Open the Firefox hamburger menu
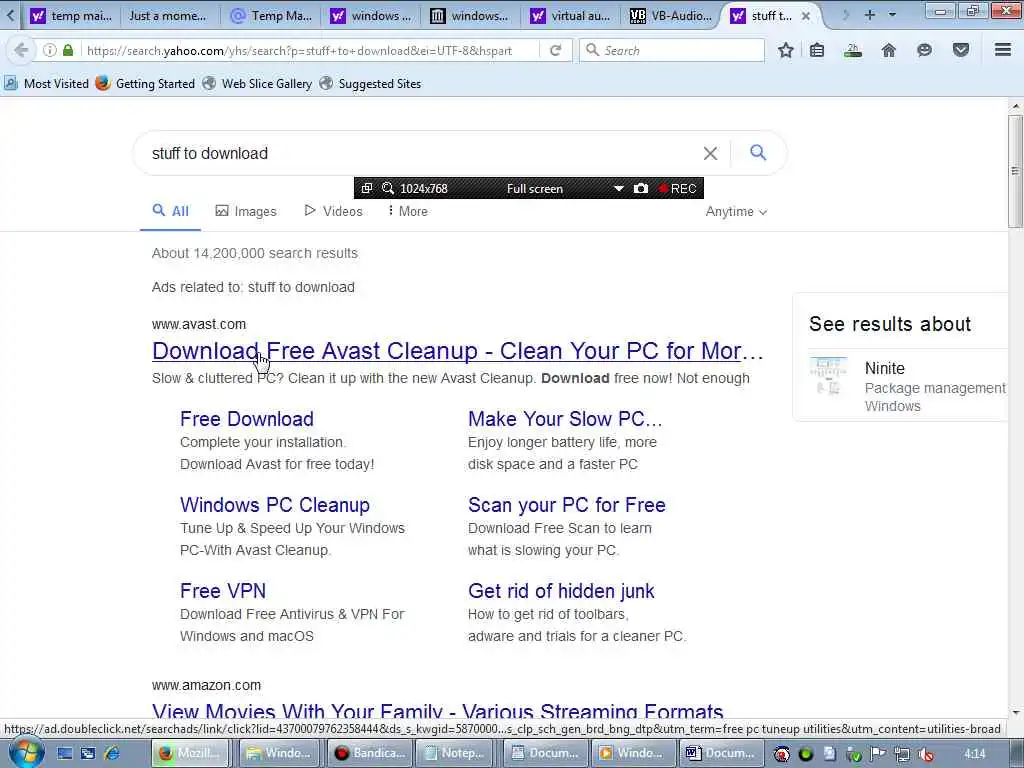The width and height of the screenshot is (1024, 768). pyautogui.click(x=1003, y=50)
